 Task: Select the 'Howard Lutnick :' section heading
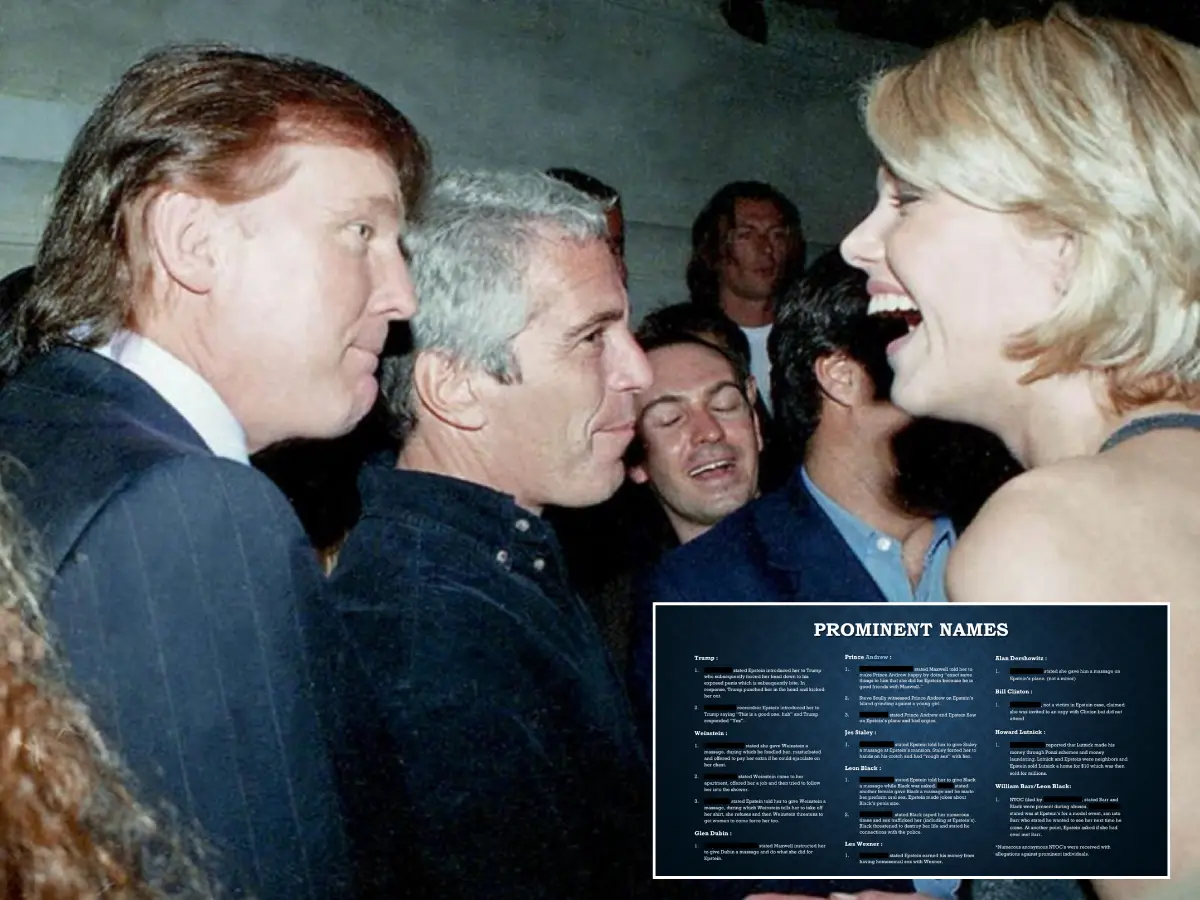click(1021, 732)
